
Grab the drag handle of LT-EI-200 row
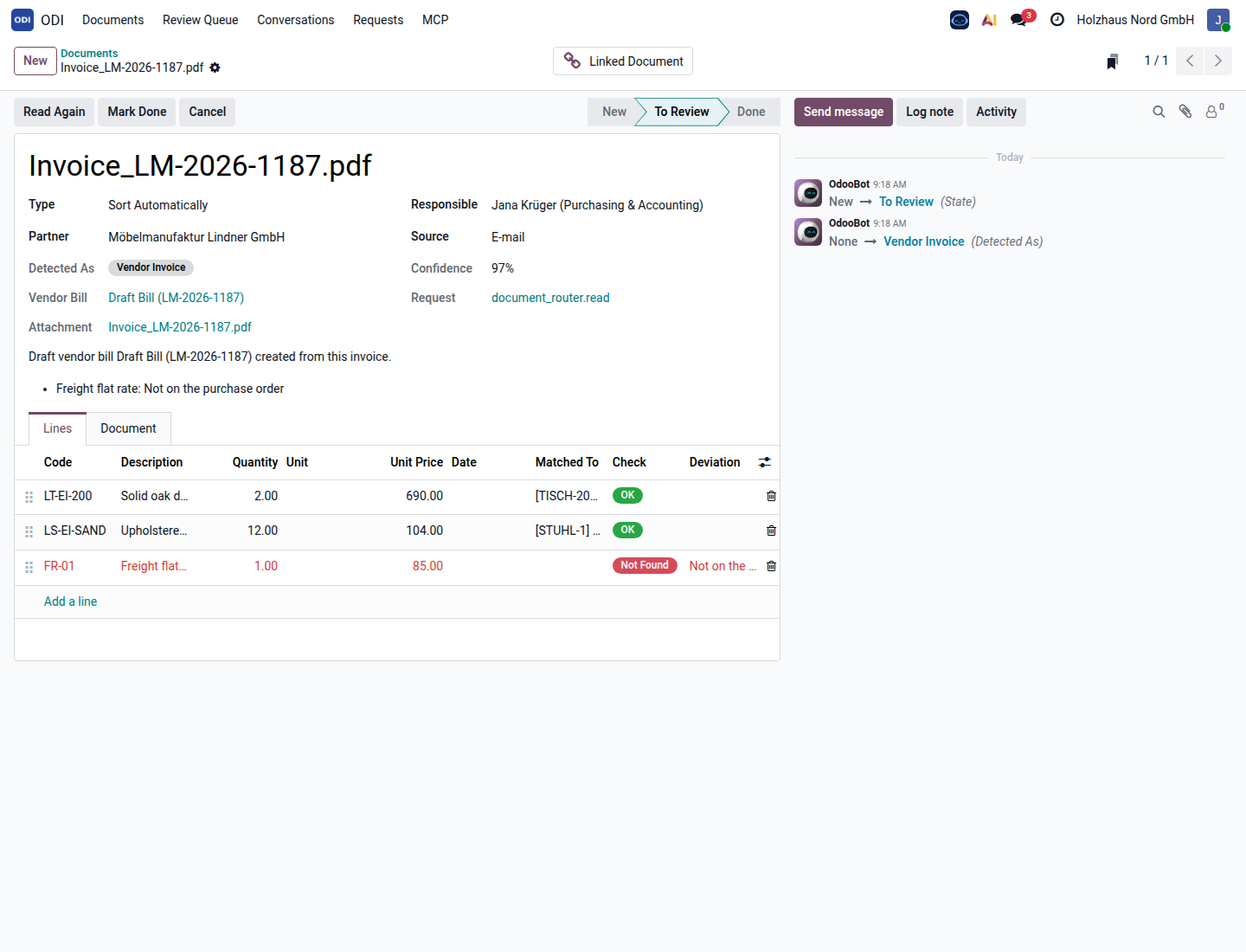29,497
